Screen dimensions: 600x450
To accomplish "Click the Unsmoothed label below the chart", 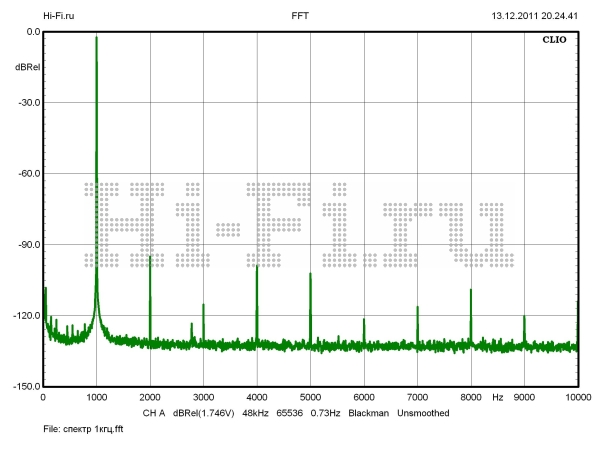I will click(x=429, y=412).
